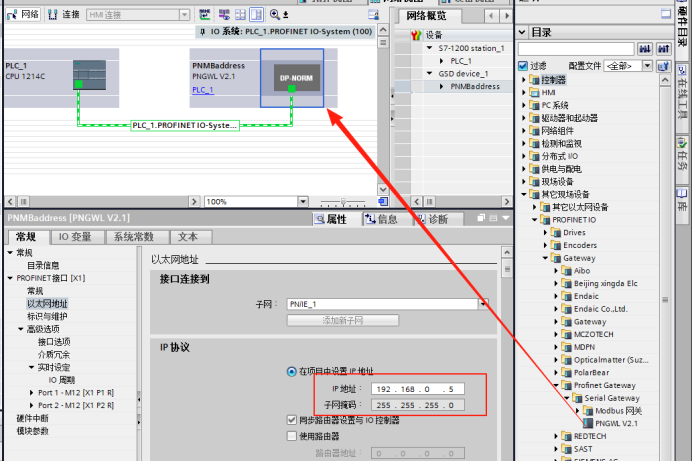Click the catalog search input field
Screen dimensions: 693x461
(x=576, y=49)
